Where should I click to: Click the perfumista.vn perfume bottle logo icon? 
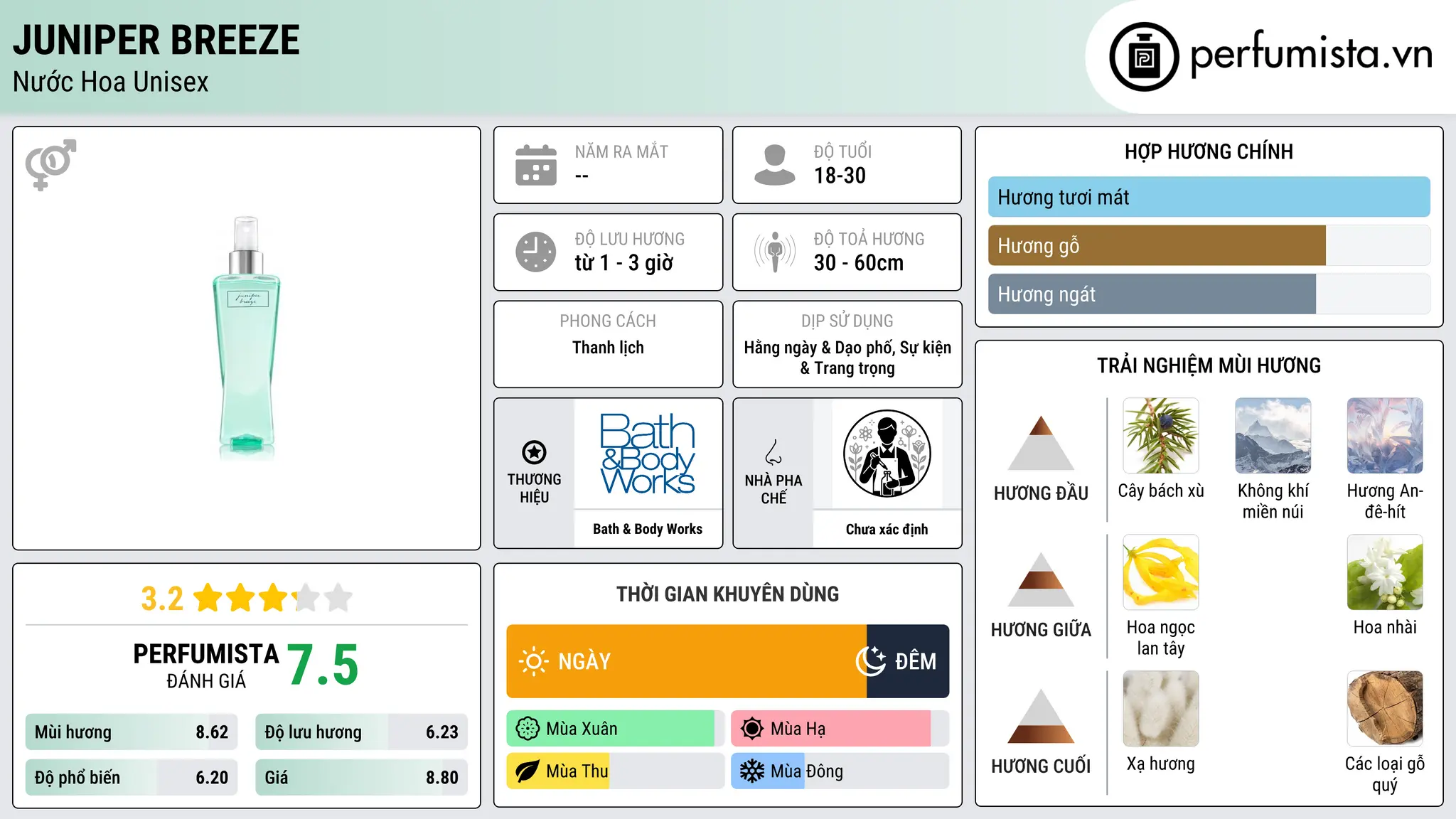click(1144, 57)
